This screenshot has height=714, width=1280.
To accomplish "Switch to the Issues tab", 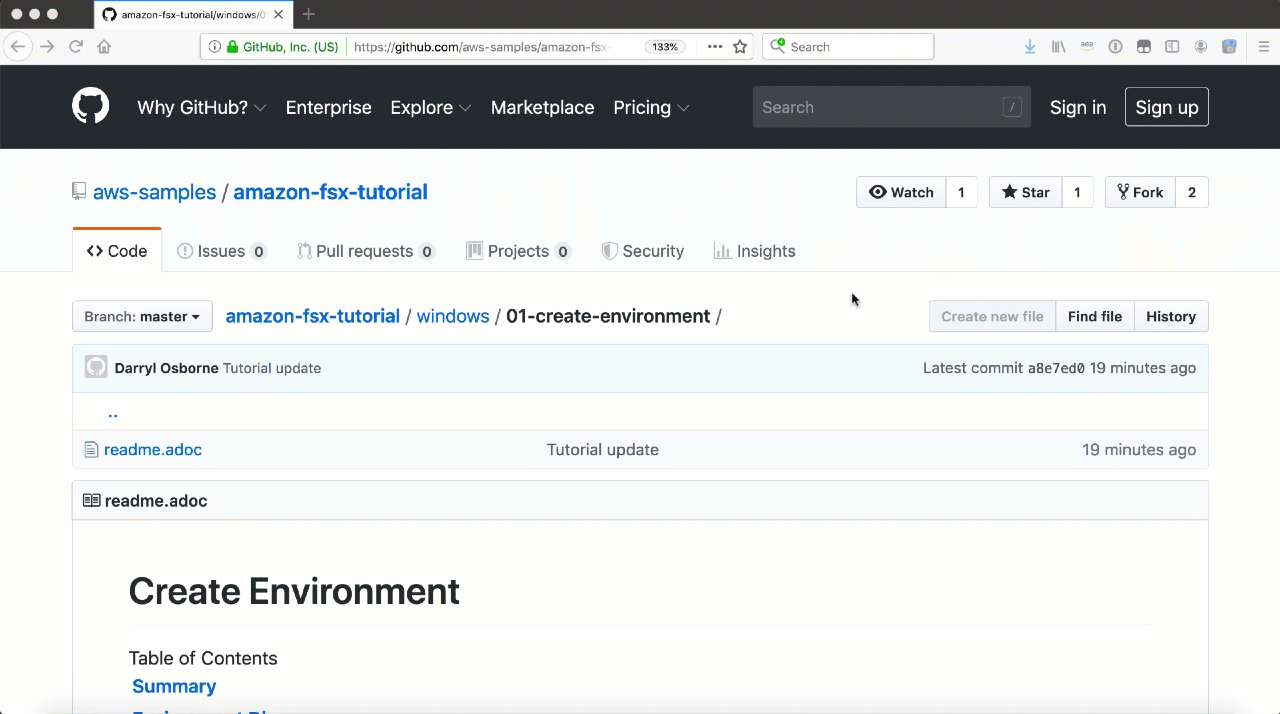I will tap(222, 251).
